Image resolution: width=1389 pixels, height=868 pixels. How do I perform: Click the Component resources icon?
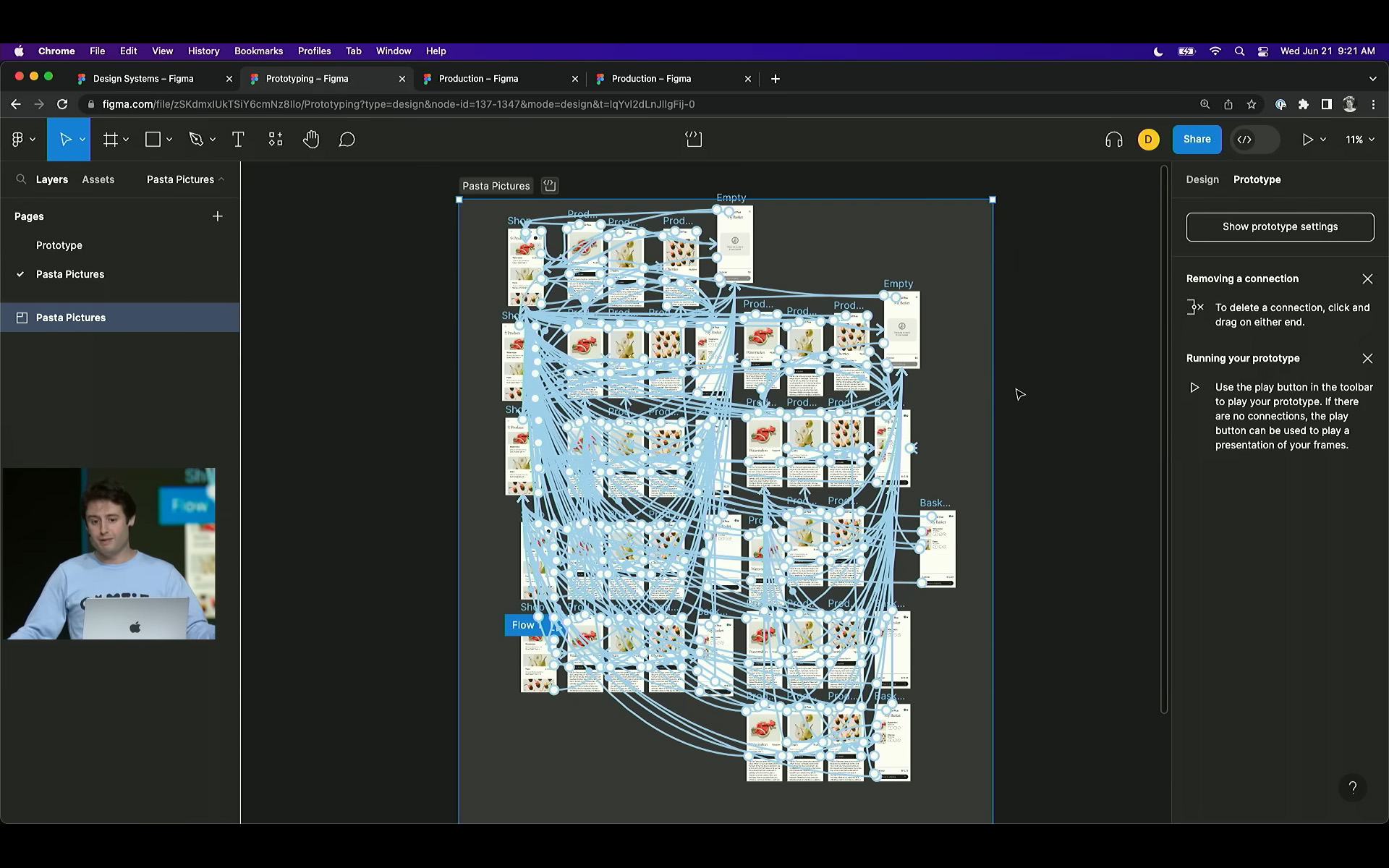(x=274, y=139)
